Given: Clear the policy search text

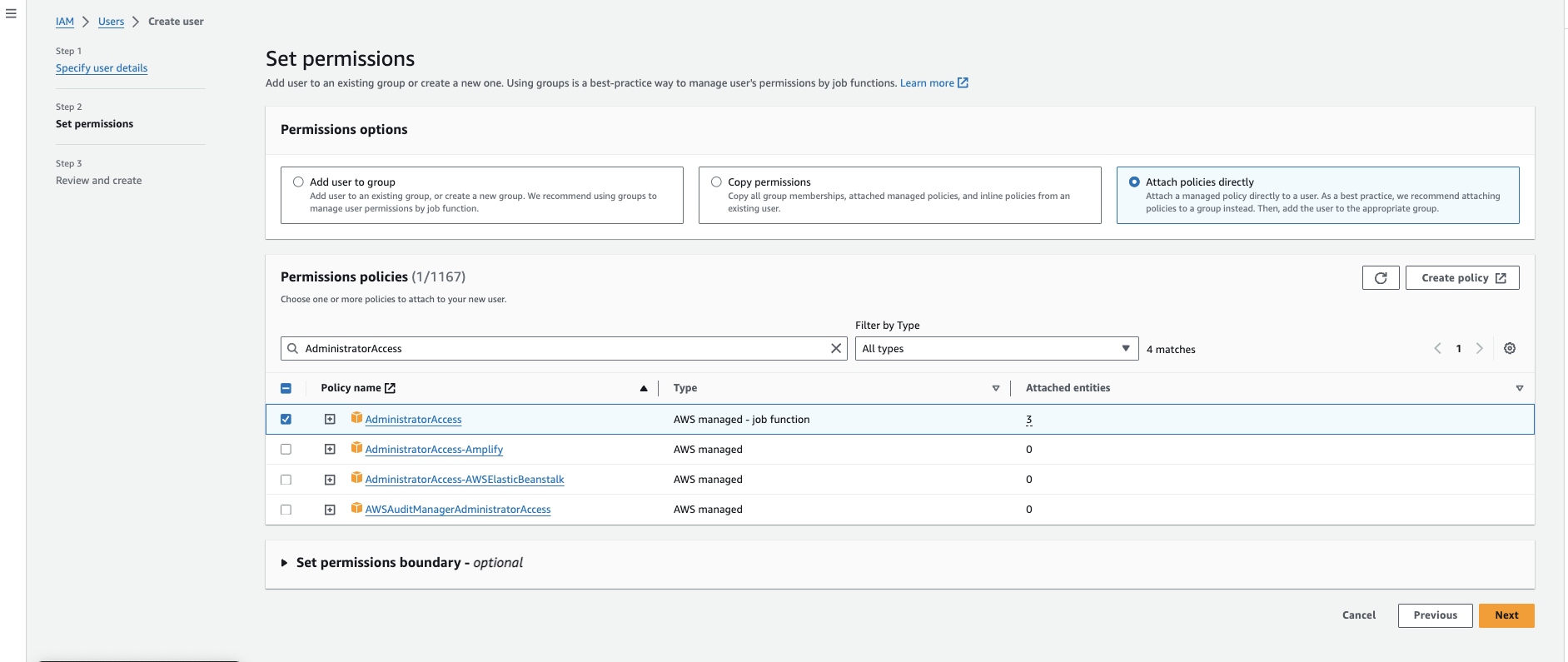Looking at the screenshot, I should click(x=836, y=348).
